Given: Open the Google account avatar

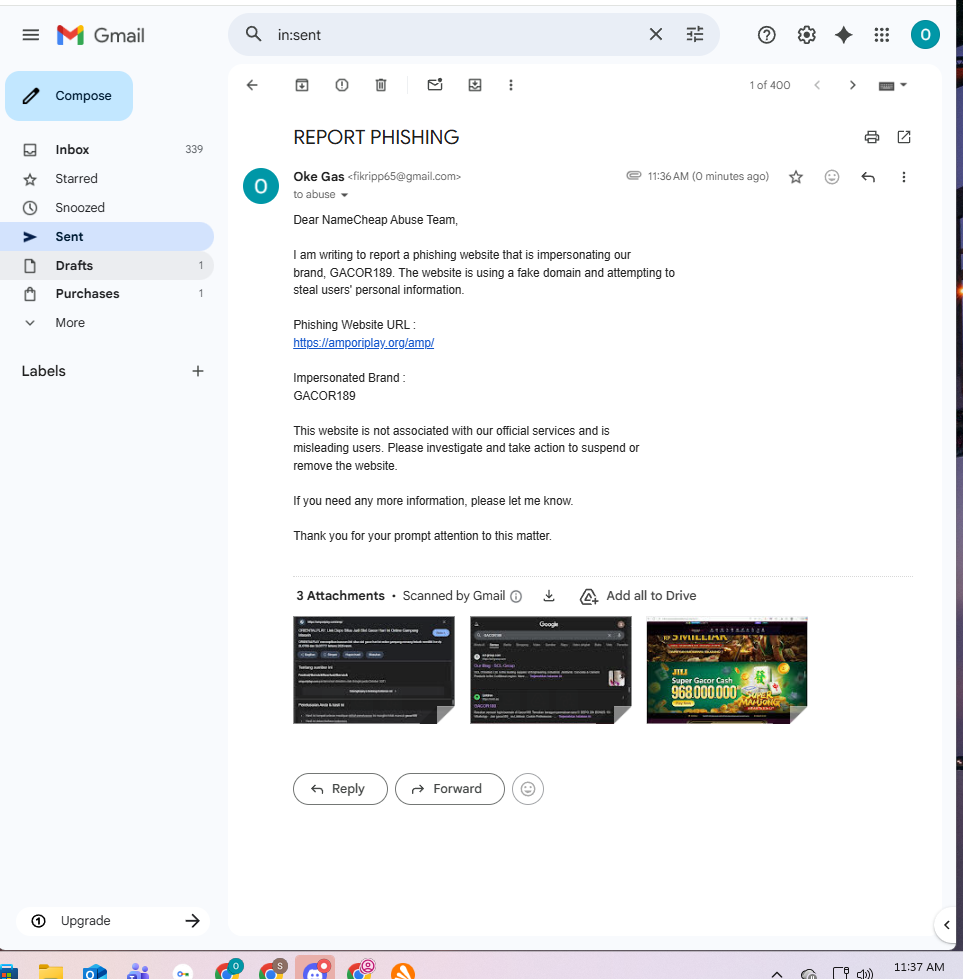Looking at the screenshot, I should (x=925, y=34).
